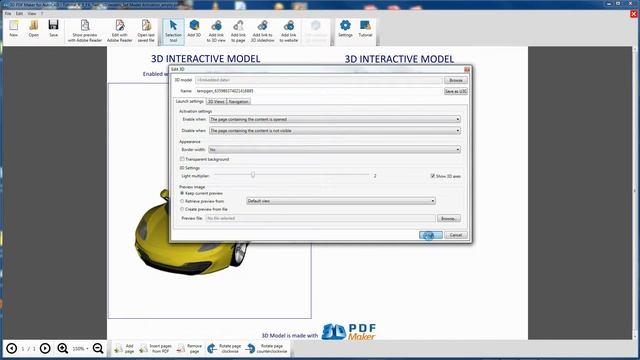640x360 pixels.
Task: Select Keep current preview option
Action: click(x=182, y=193)
